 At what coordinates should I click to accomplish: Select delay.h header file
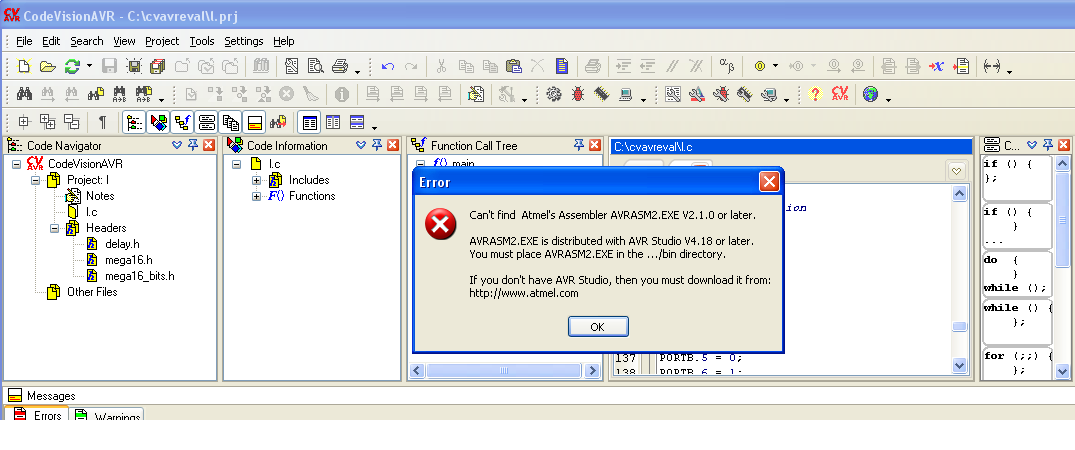pos(123,244)
